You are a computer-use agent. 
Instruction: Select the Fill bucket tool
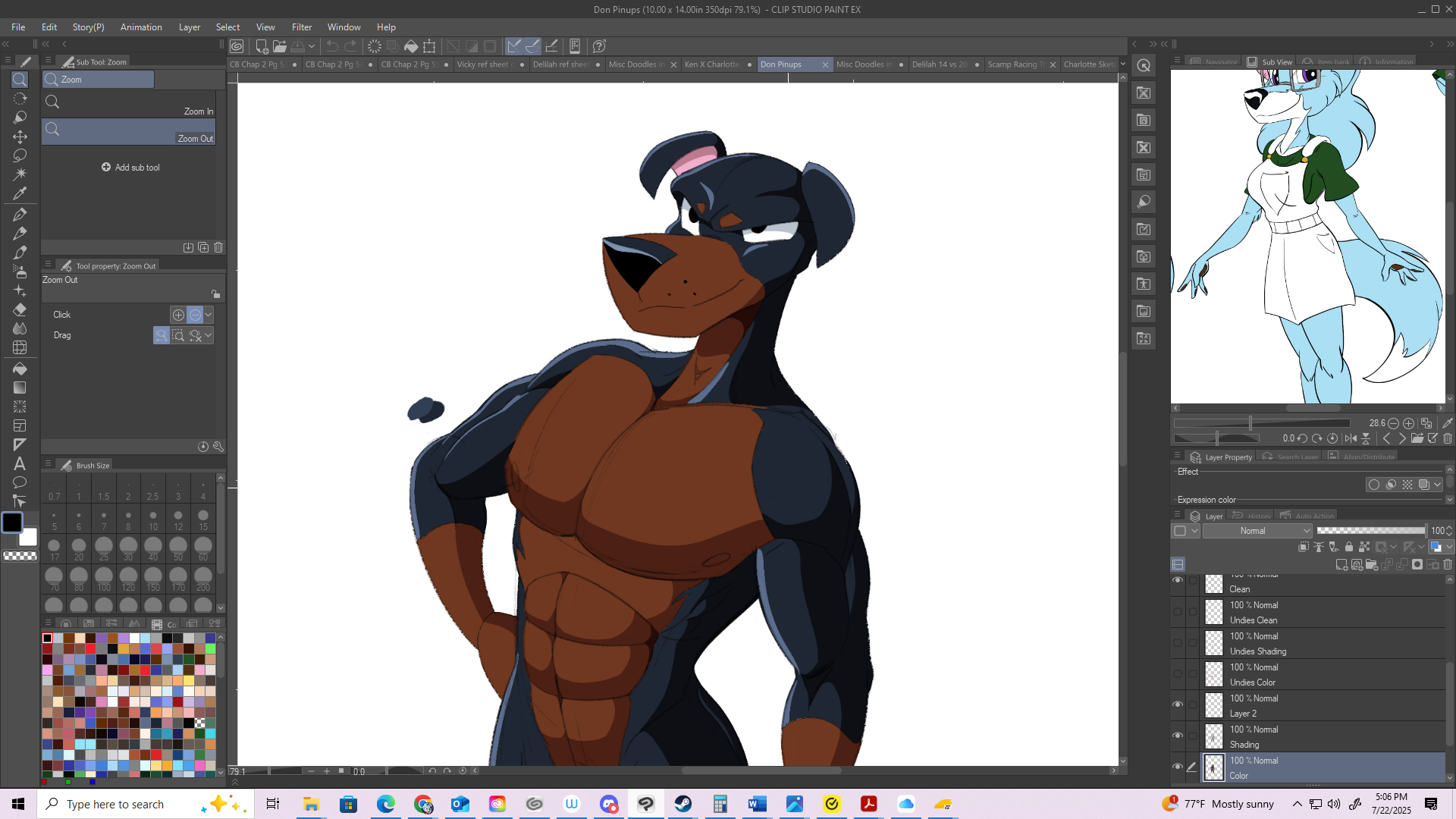coord(20,369)
